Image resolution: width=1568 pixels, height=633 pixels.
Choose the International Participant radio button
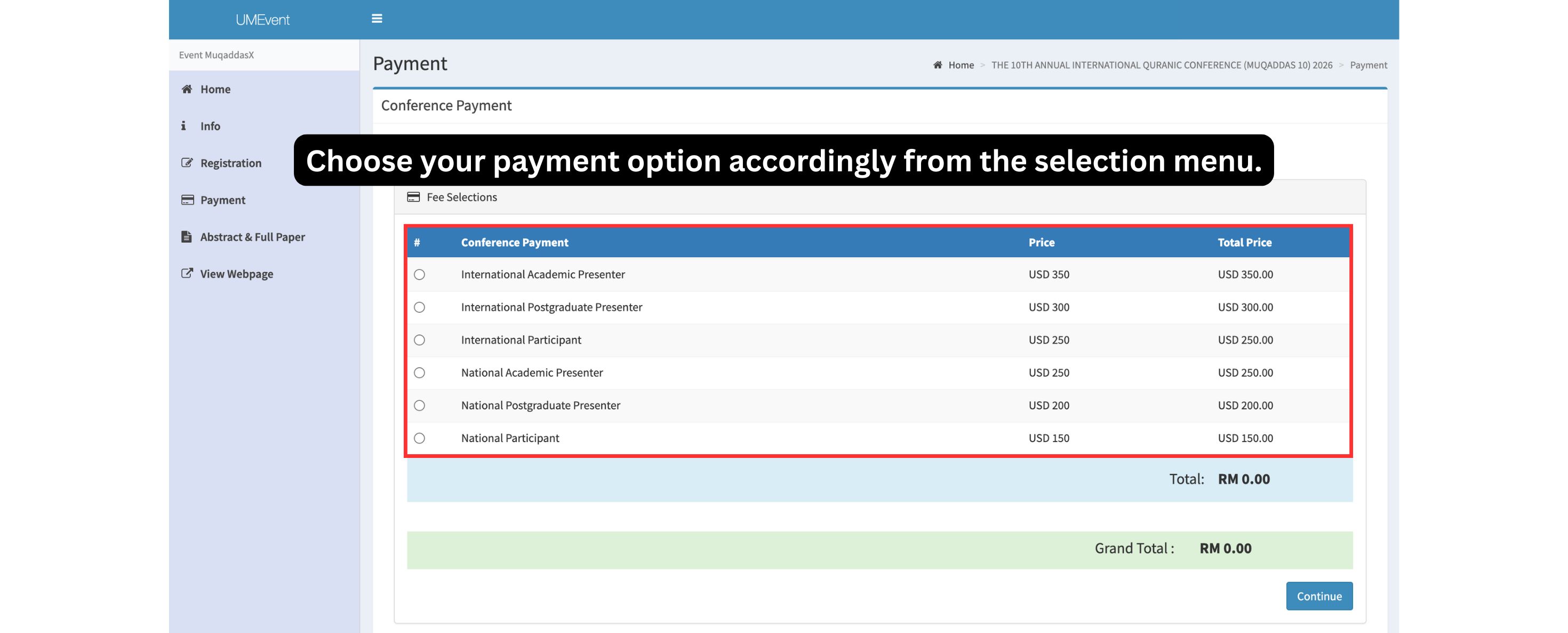coord(419,340)
